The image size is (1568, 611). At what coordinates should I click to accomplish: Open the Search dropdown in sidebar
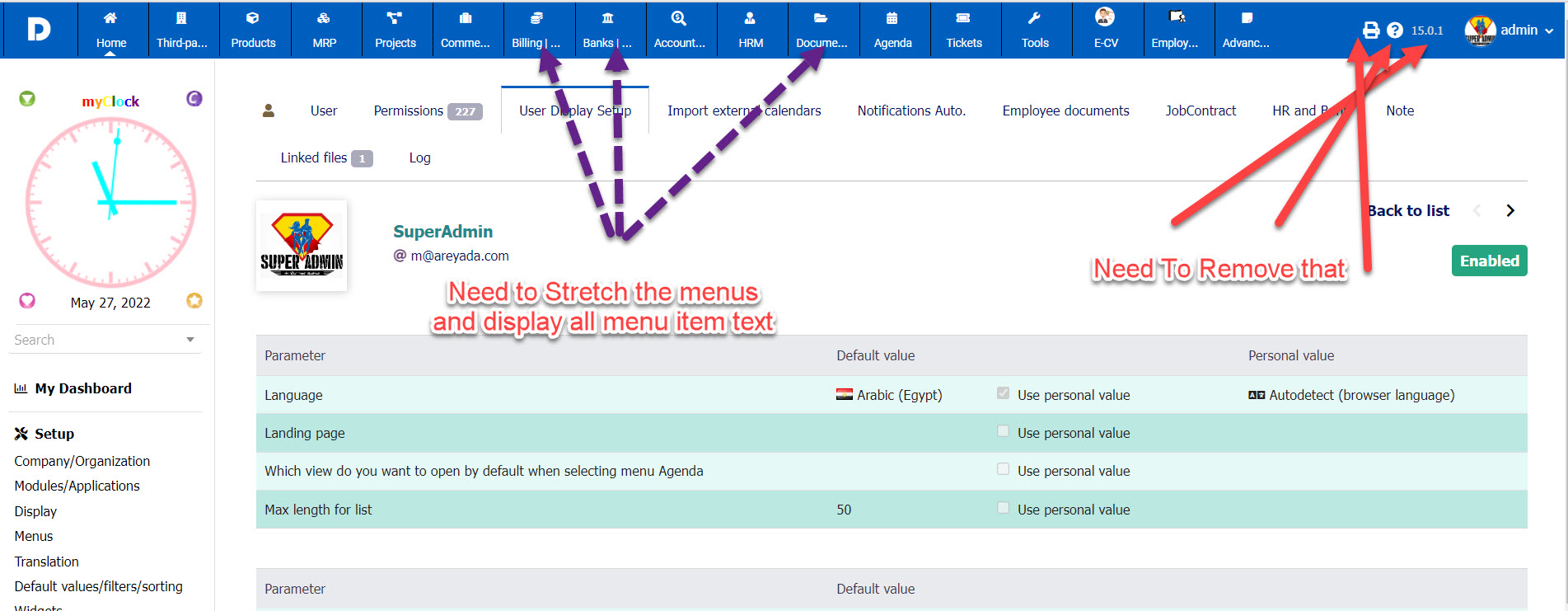[x=190, y=340]
